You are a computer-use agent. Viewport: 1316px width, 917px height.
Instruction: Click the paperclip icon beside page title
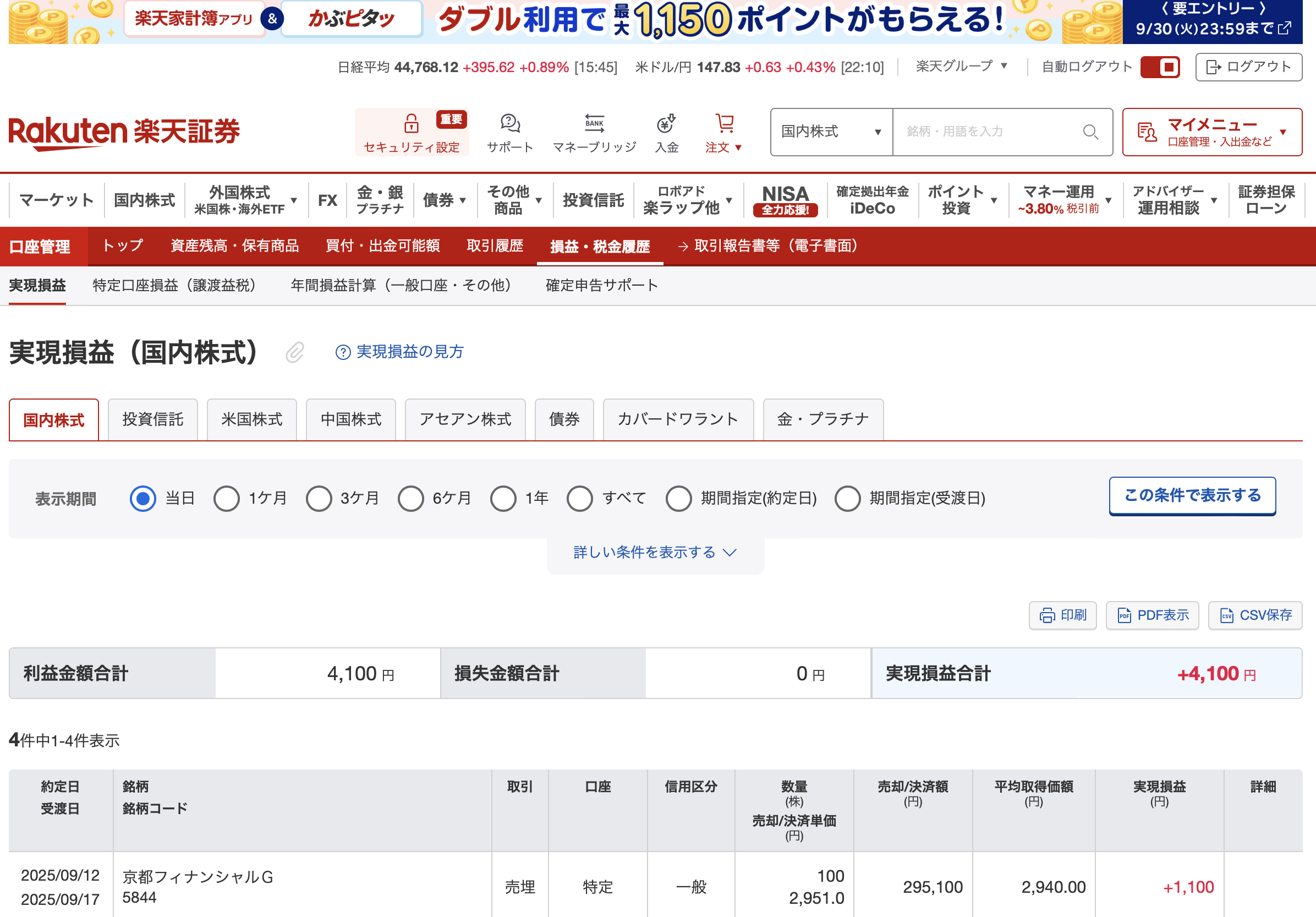(294, 352)
